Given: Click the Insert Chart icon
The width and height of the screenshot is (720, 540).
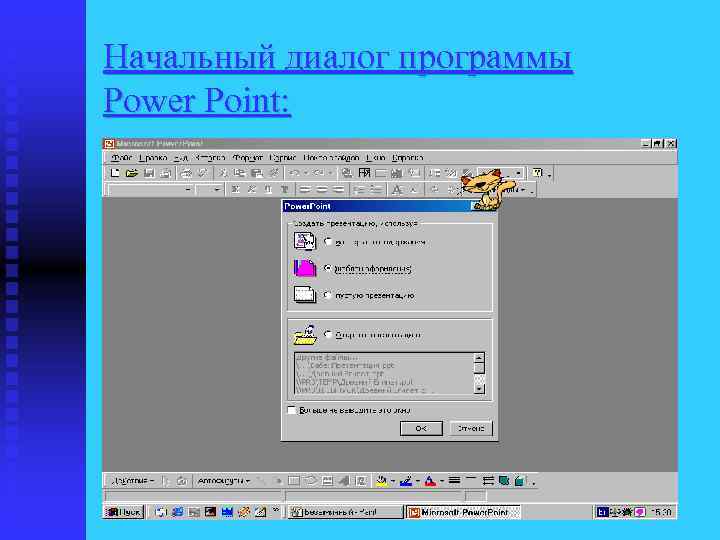Looking at the screenshot, I should [x=397, y=173].
